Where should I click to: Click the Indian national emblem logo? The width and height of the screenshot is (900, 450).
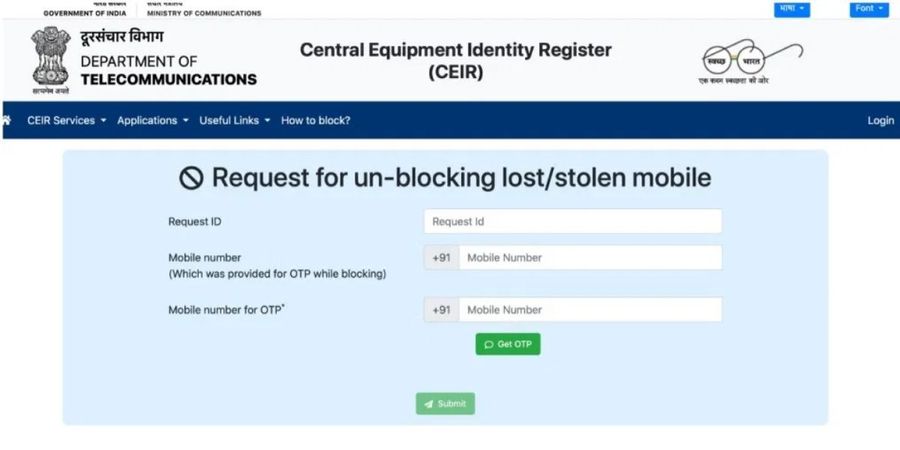click(51, 60)
